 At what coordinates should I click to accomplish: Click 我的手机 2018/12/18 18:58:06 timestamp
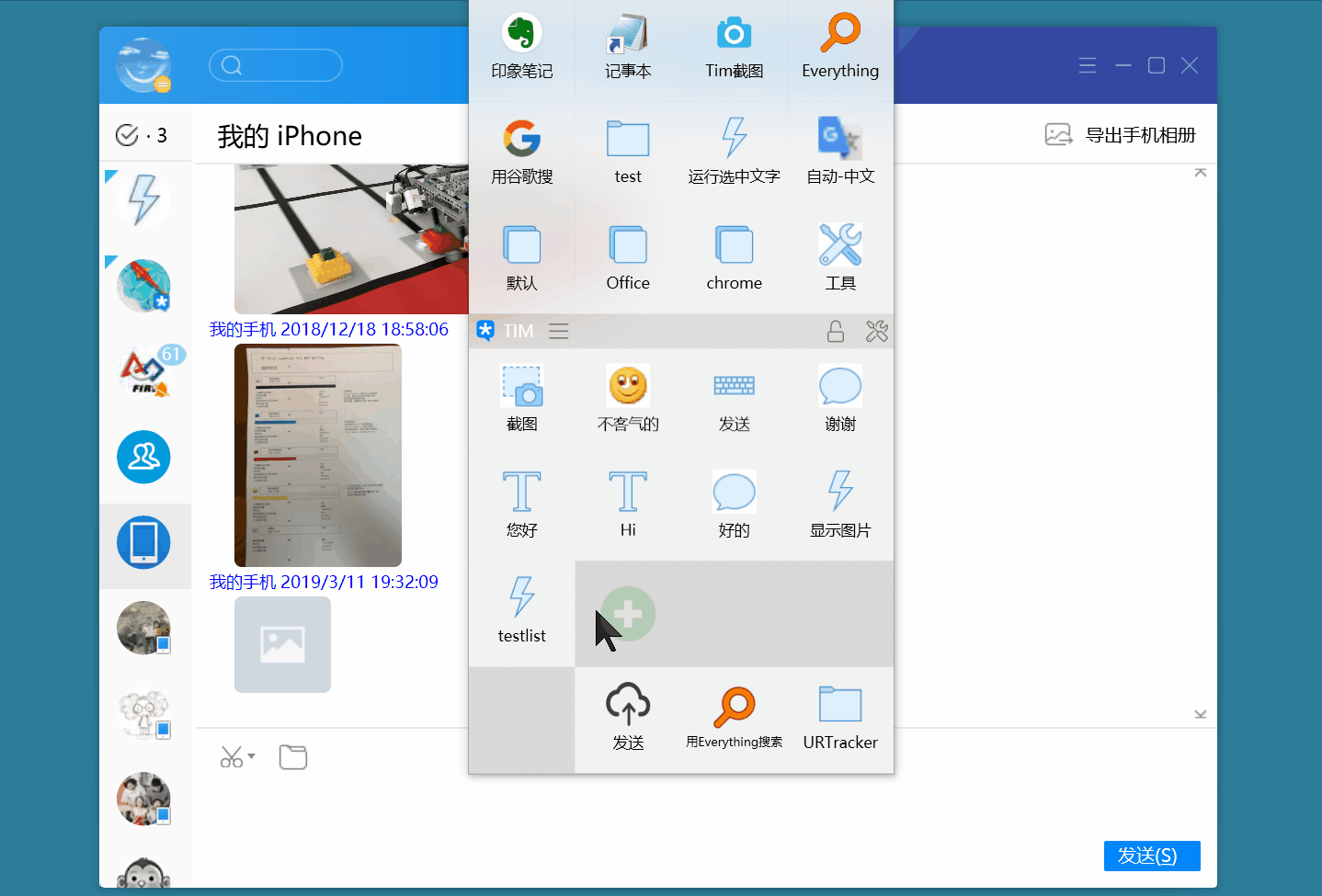329,329
